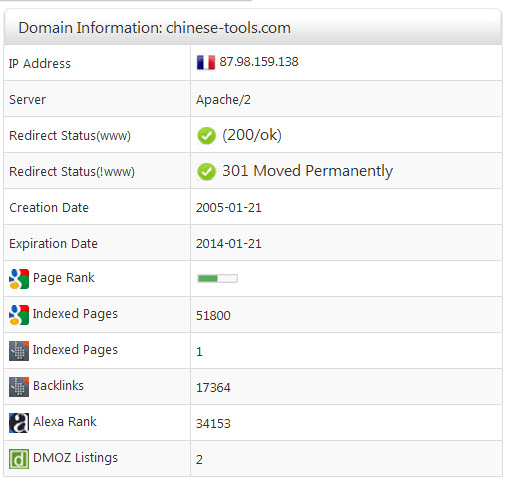
Task: Click the gray dotted icon beside Backlinks
Action: click(19, 387)
